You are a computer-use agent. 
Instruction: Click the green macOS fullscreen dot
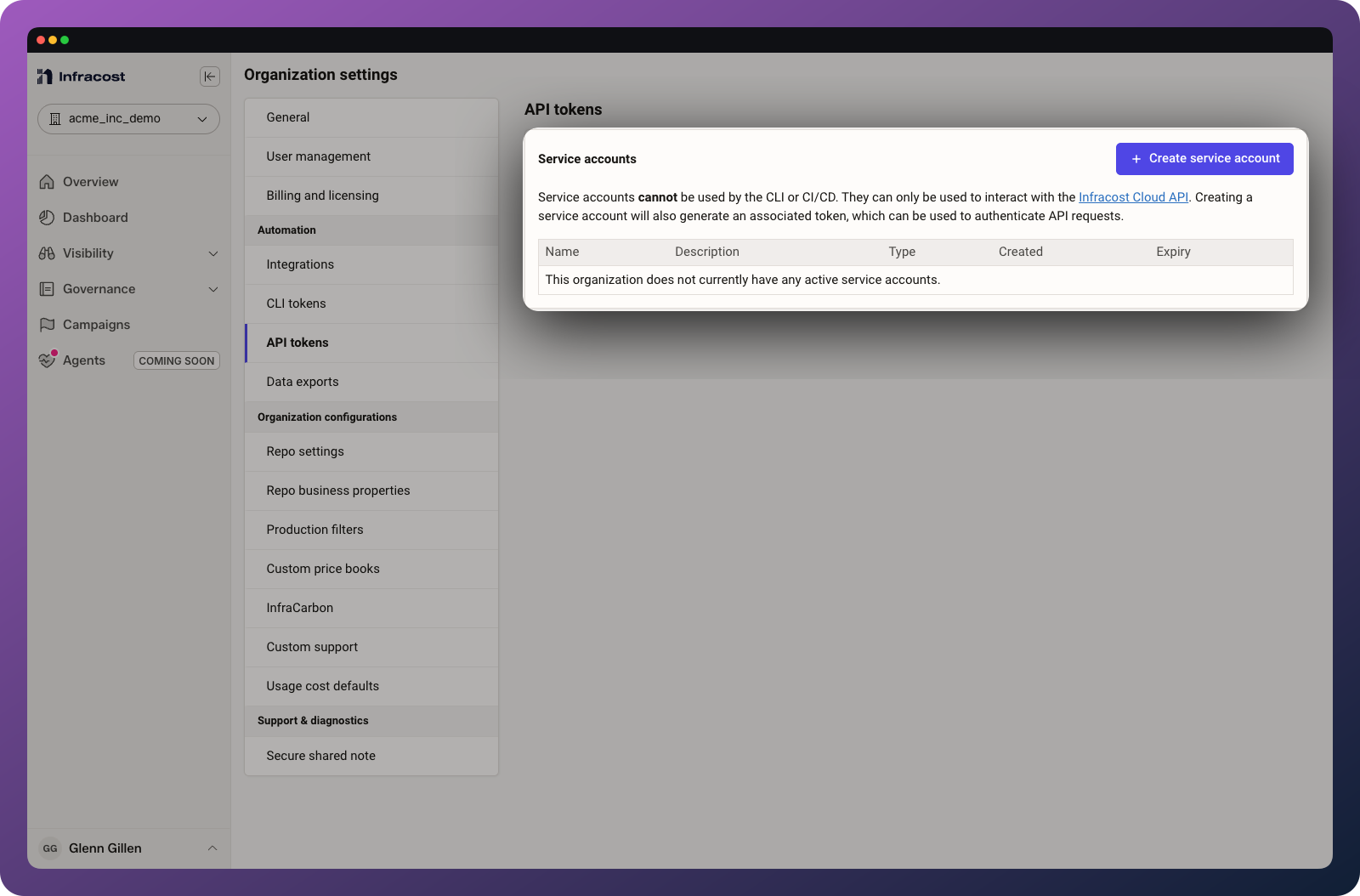coord(65,40)
